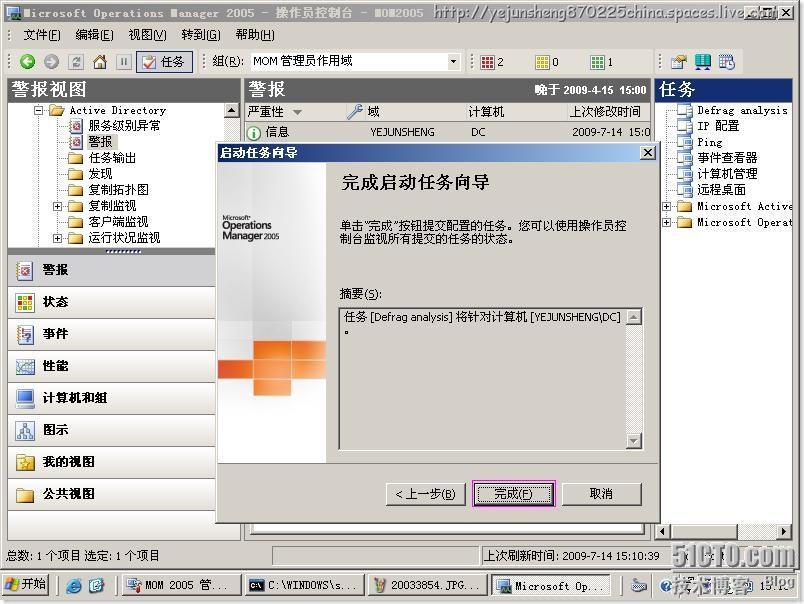Click the Refresh toolbar icon
804x604 pixels.
pos(76,62)
